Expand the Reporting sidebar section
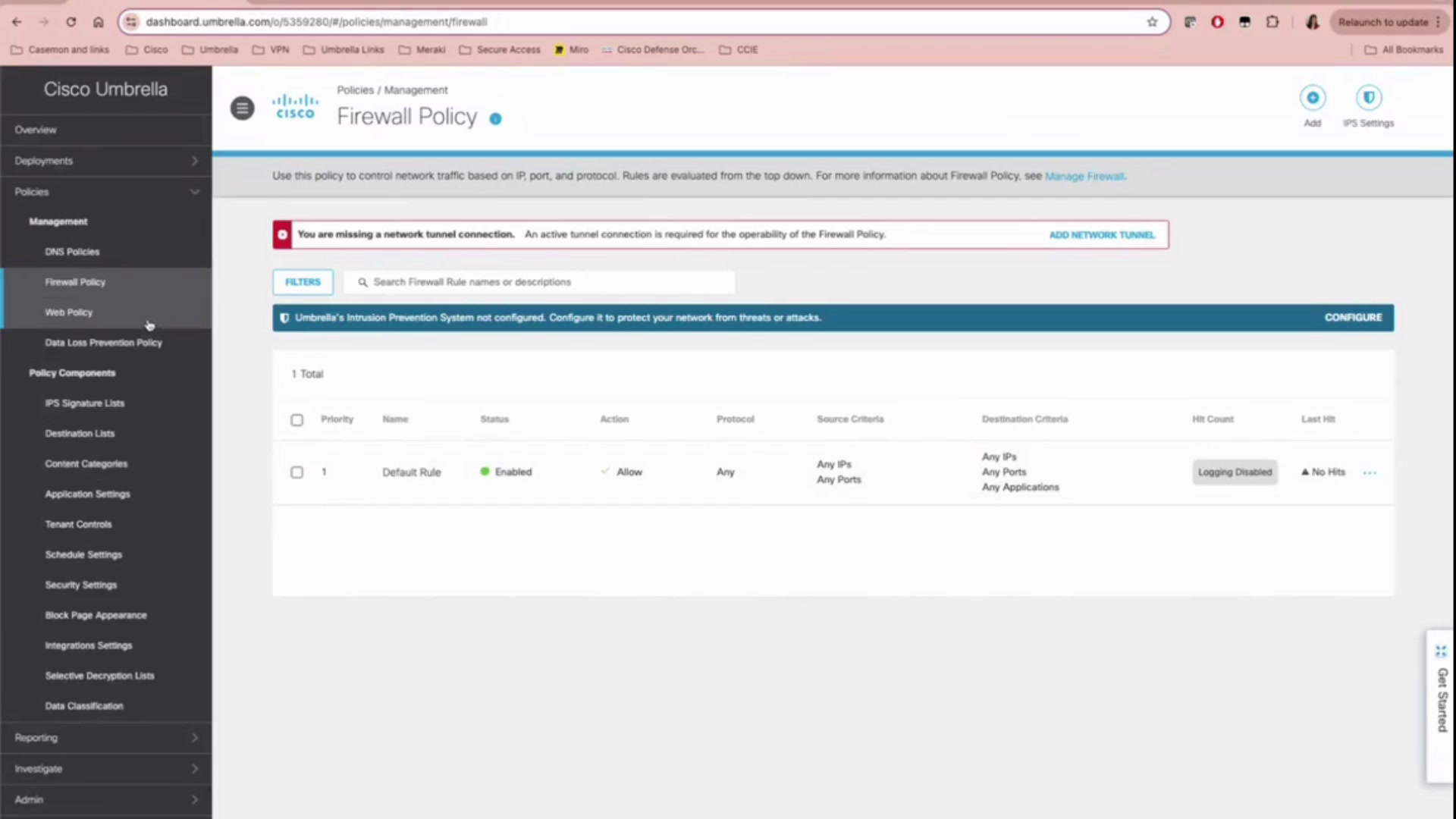This screenshot has height=819, width=1456. pyautogui.click(x=106, y=738)
